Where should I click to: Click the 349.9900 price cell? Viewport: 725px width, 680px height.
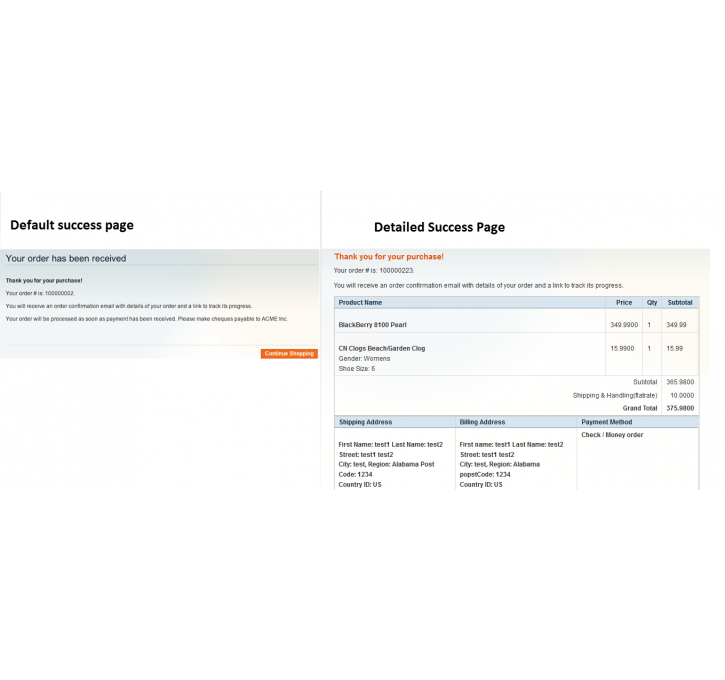pyautogui.click(x=624, y=325)
